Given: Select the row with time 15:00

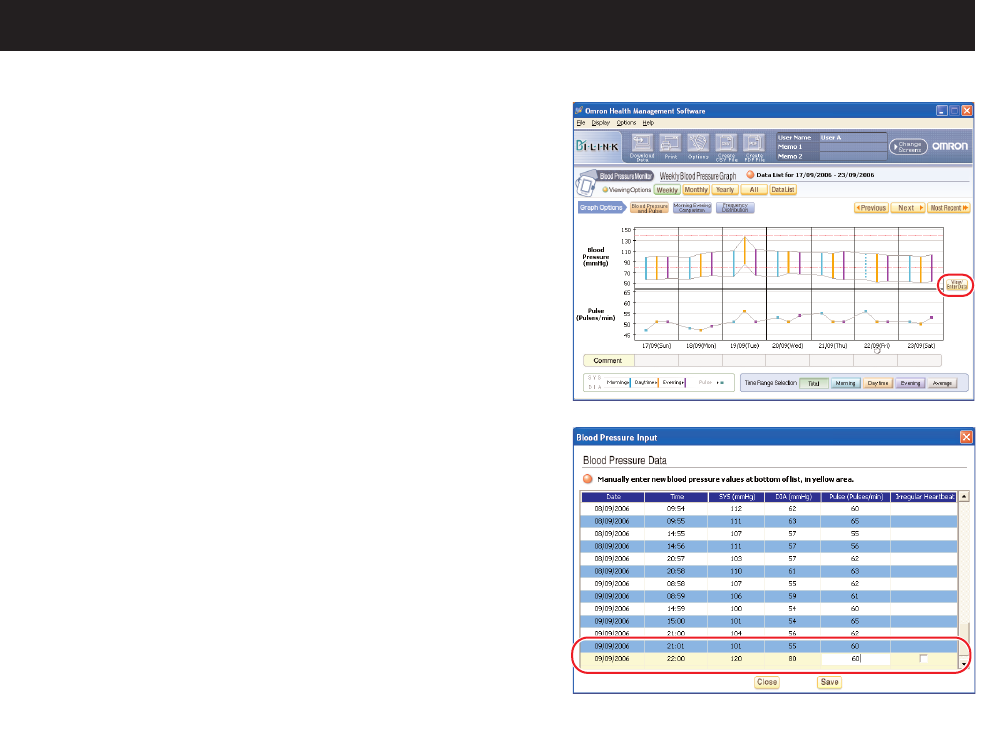Looking at the screenshot, I should [x=769, y=621].
